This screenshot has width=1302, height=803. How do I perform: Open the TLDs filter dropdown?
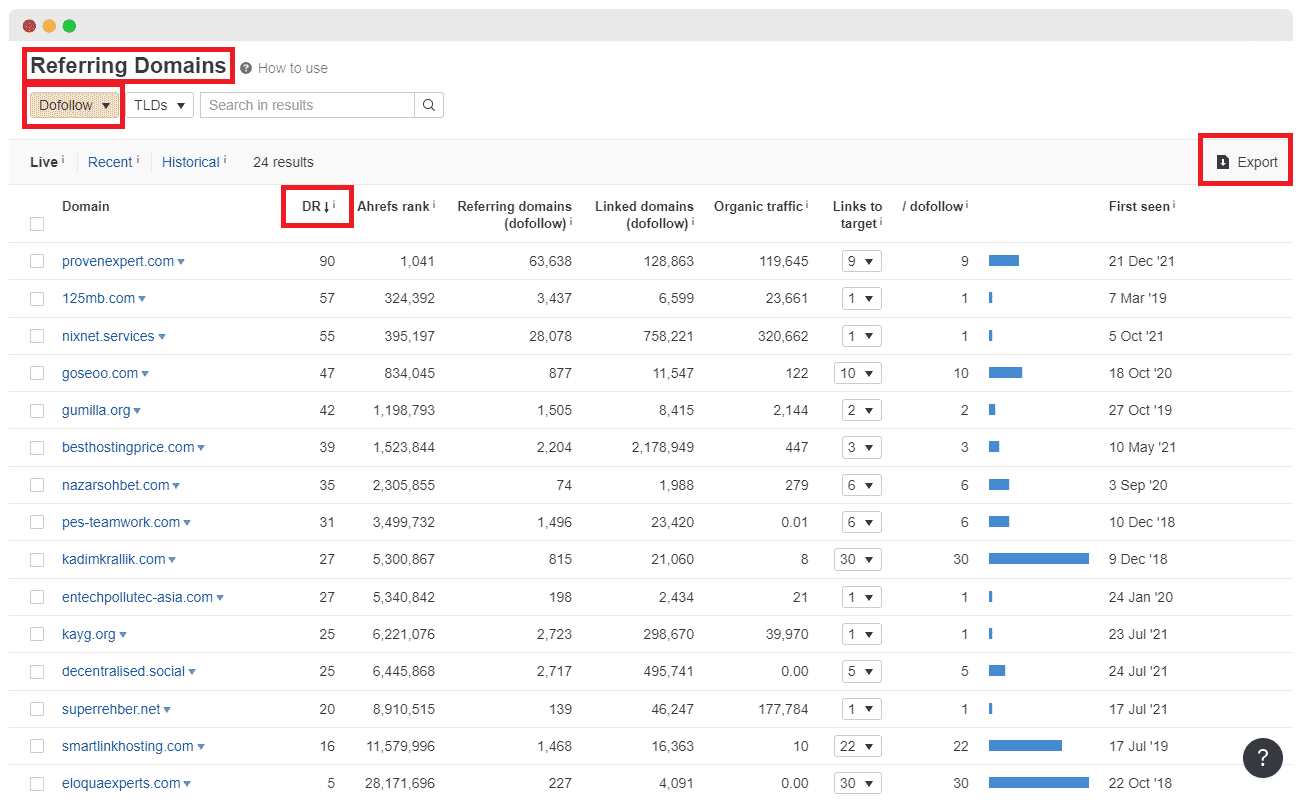159,105
